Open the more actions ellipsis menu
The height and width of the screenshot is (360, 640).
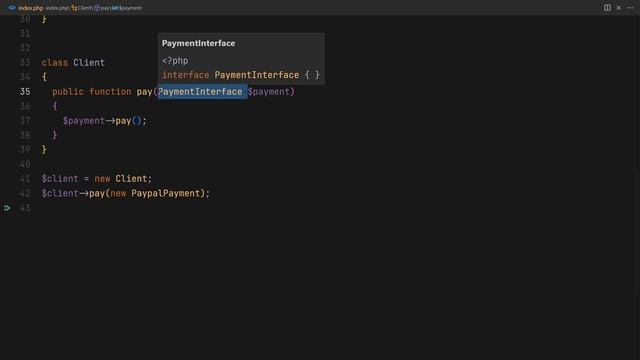tap(630, 8)
